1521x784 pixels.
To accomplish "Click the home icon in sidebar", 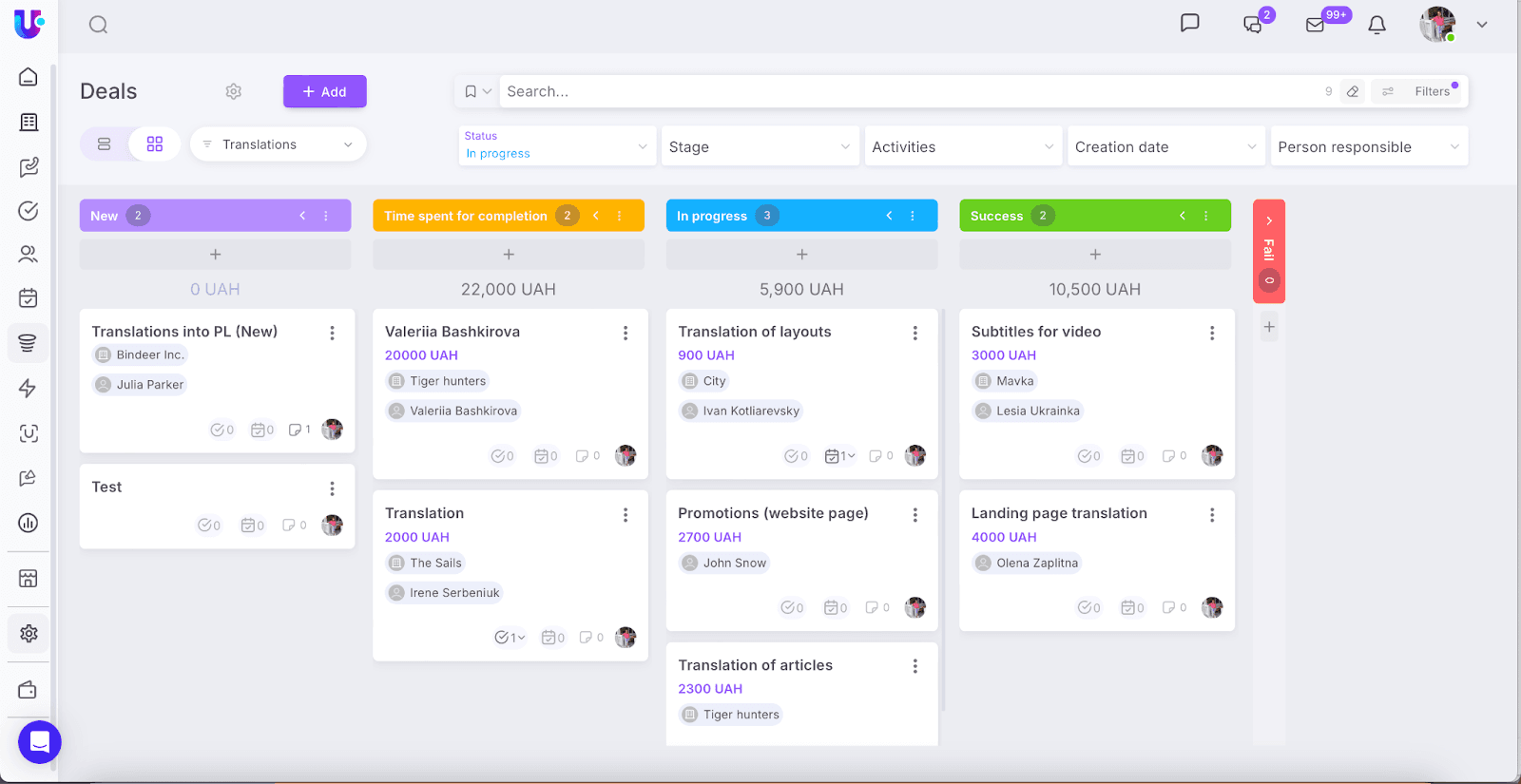I will coord(29,77).
